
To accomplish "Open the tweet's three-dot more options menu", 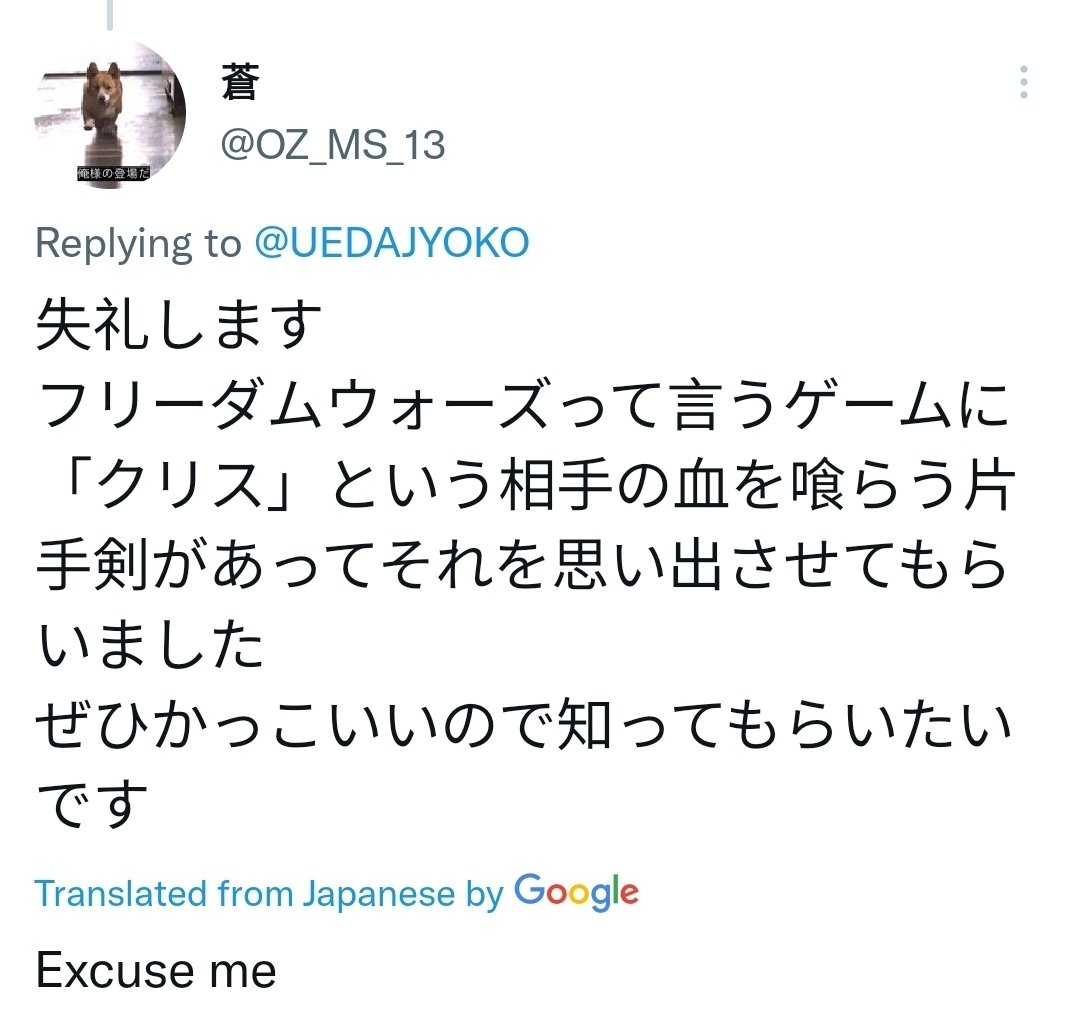I will (x=1023, y=82).
